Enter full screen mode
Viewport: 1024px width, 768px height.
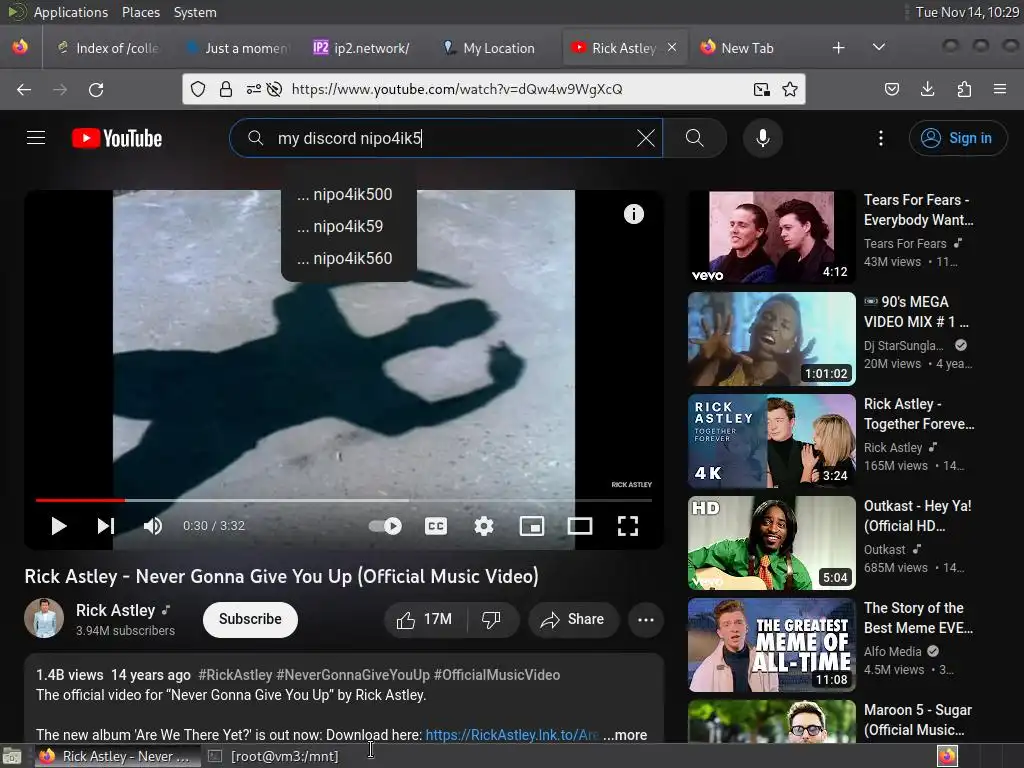pos(628,526)
